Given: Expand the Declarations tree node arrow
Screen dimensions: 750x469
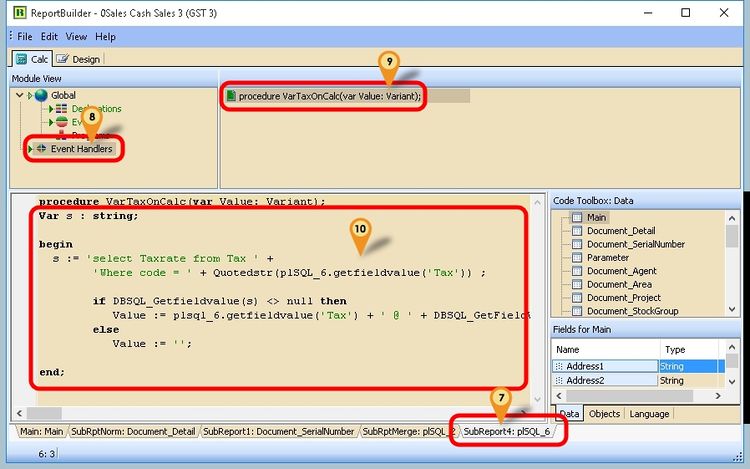Looking at the screenshot, I should click(x=51, y=109).
